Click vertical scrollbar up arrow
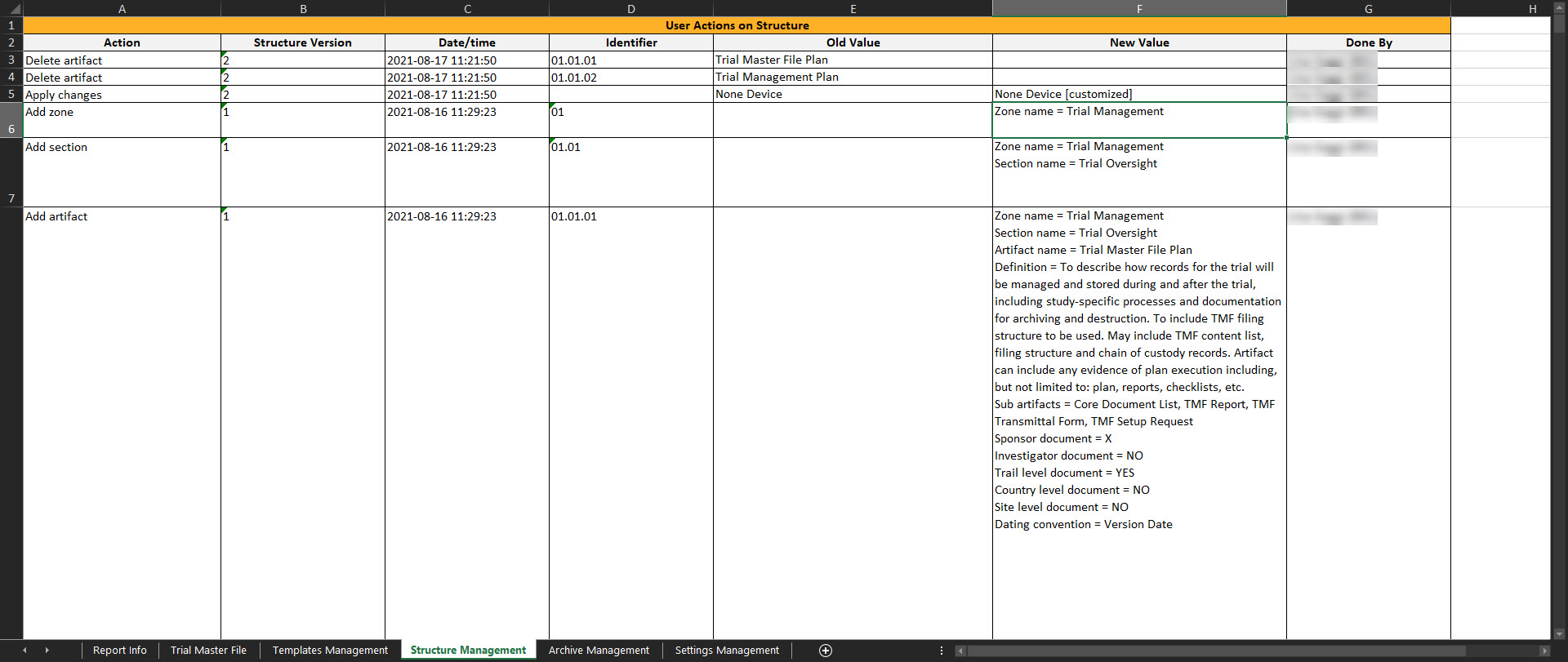The height and width of the screenshot is (662, 1568). pyautogui.click(x=1559, y=7)
